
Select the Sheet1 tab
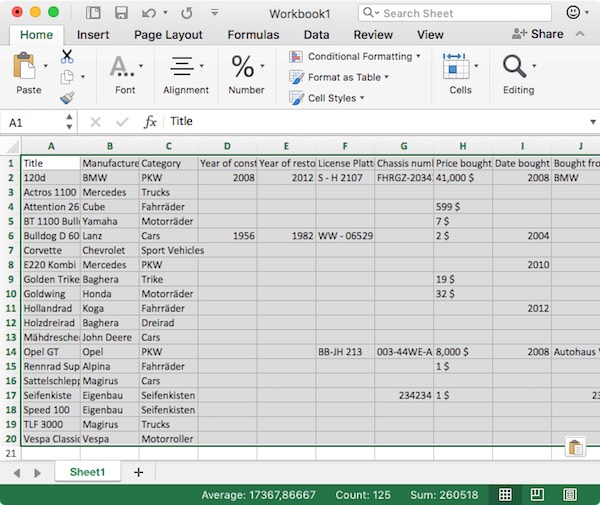pyautogui.click(x=88, y=472)
